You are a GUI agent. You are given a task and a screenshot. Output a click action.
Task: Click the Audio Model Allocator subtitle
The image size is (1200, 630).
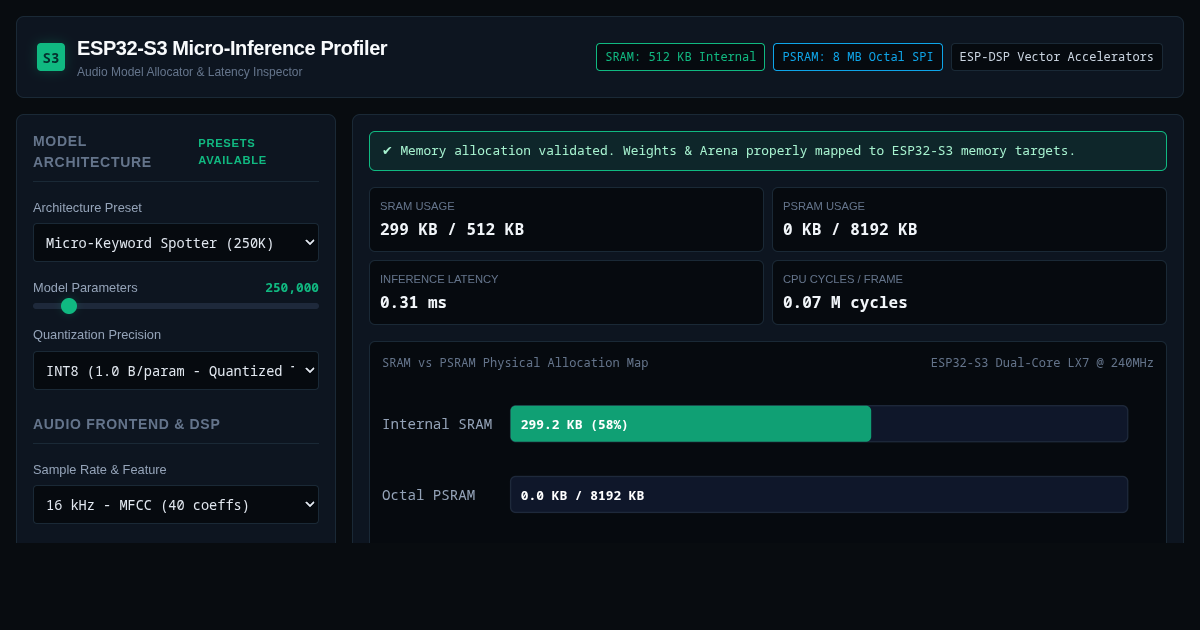click(190, 72)
